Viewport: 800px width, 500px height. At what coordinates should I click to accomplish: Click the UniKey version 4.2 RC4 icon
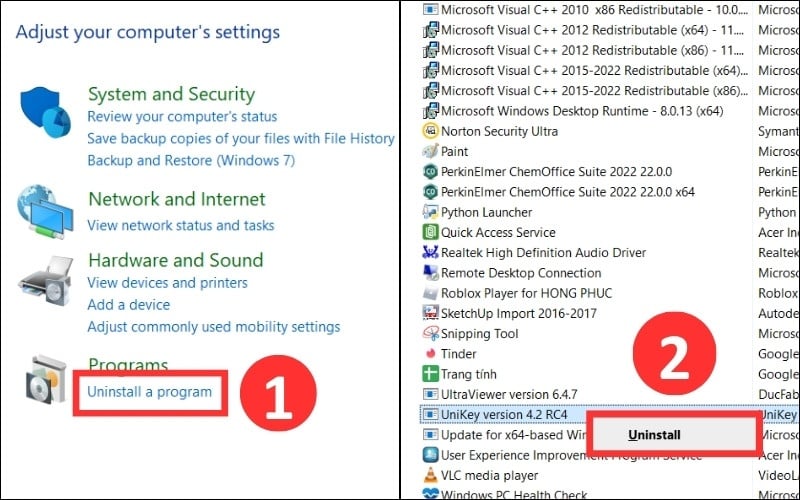[x=430, y=414]
